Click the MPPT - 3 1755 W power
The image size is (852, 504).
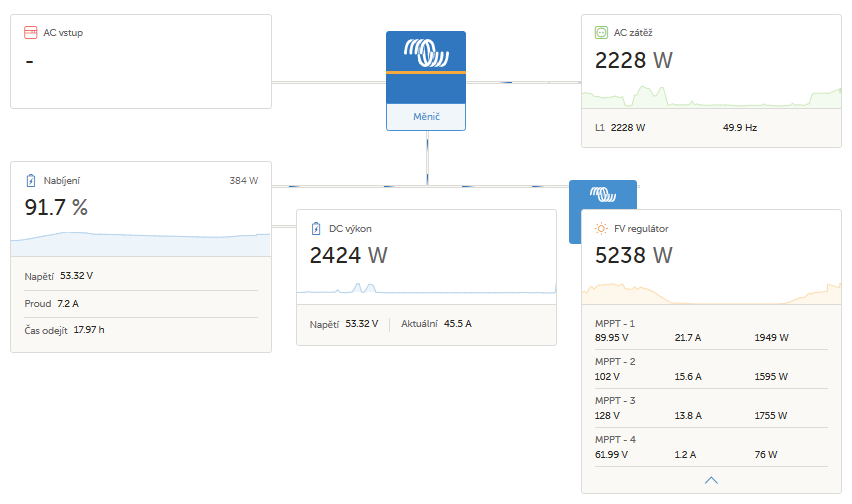[x=770, y=416]
